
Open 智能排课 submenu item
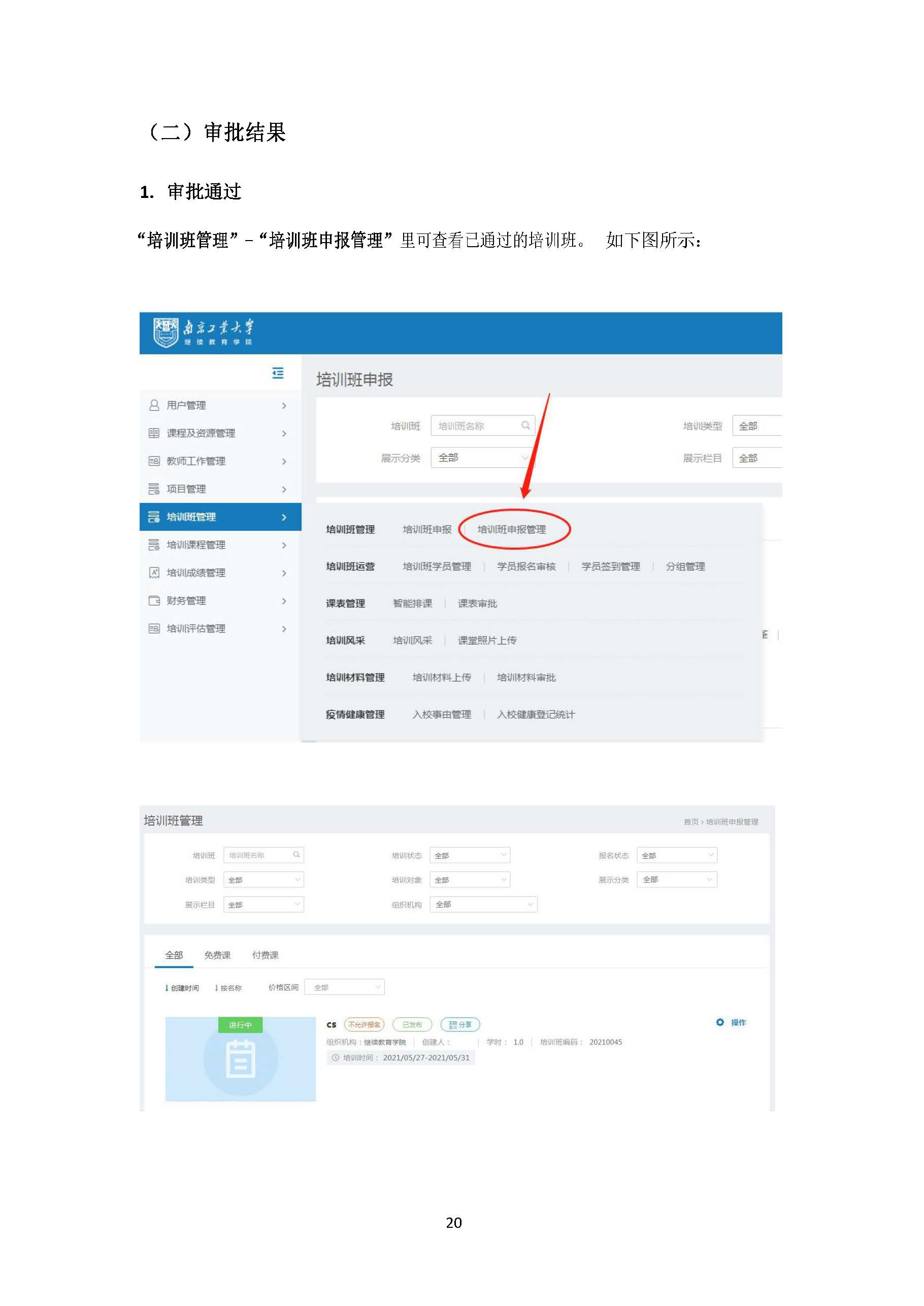point(412,603)
